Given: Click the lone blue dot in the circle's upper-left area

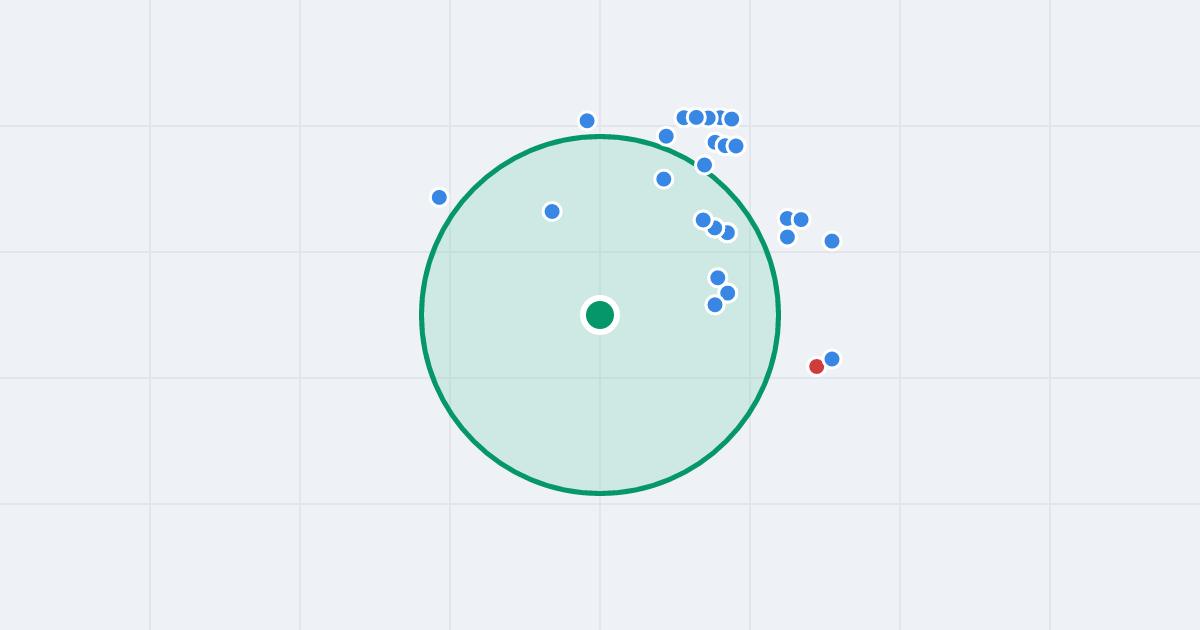Looking at the screenshot, I should (552, 211).
